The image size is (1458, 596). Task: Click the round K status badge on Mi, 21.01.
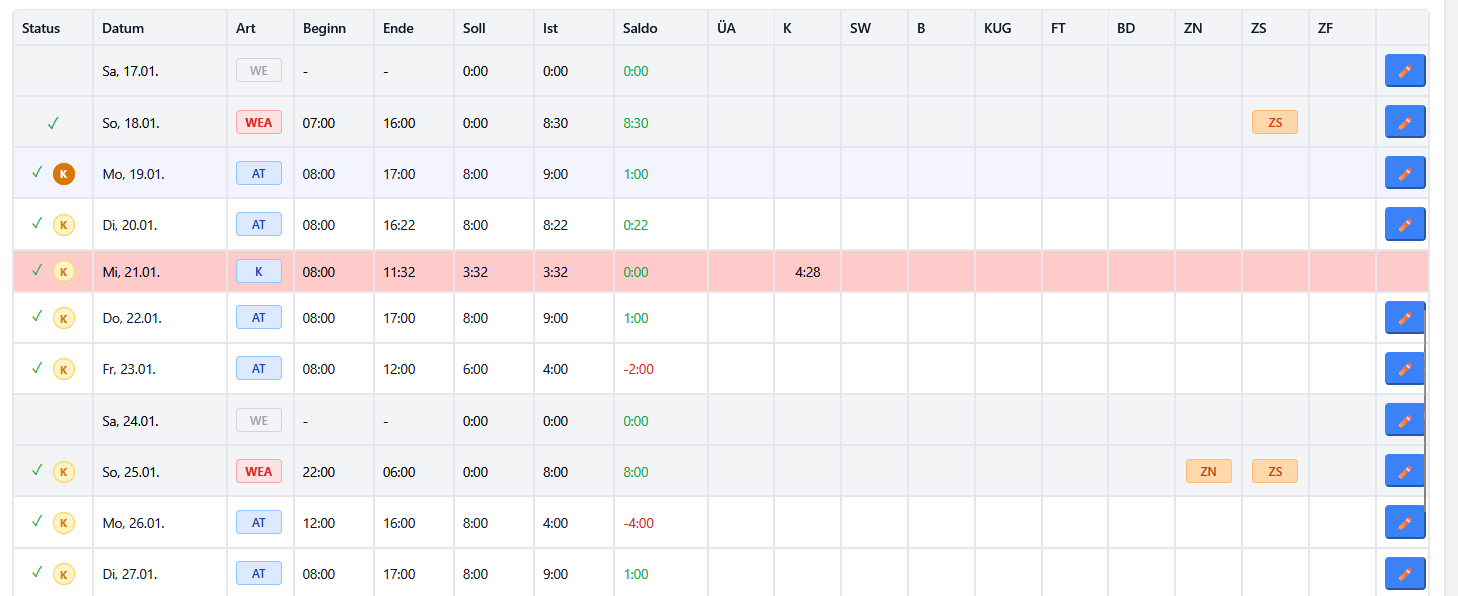pos(64,271)
